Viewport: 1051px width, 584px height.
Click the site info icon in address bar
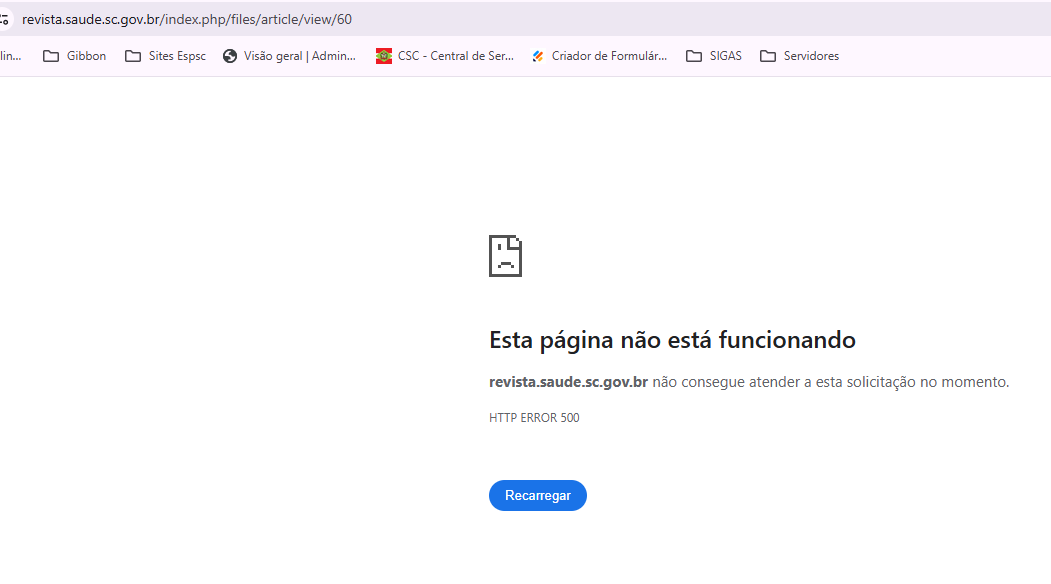pos(4,19)
